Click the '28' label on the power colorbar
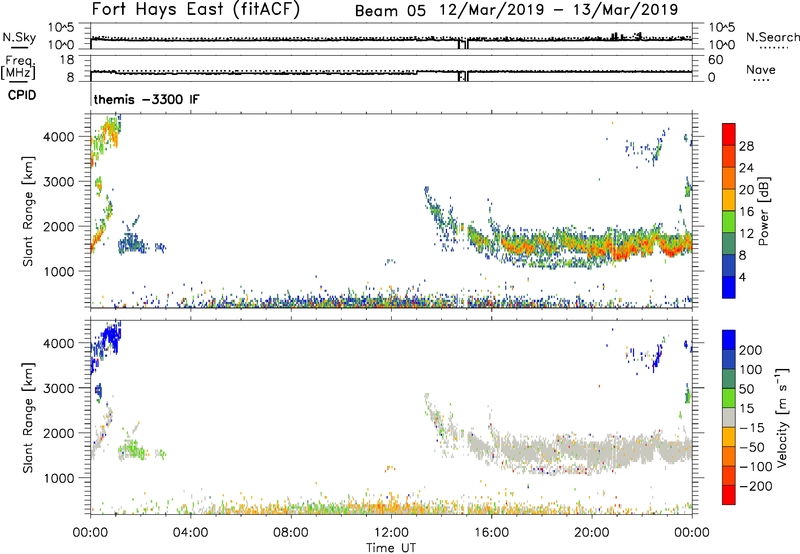The image size is (800, 554). point(746,146)
